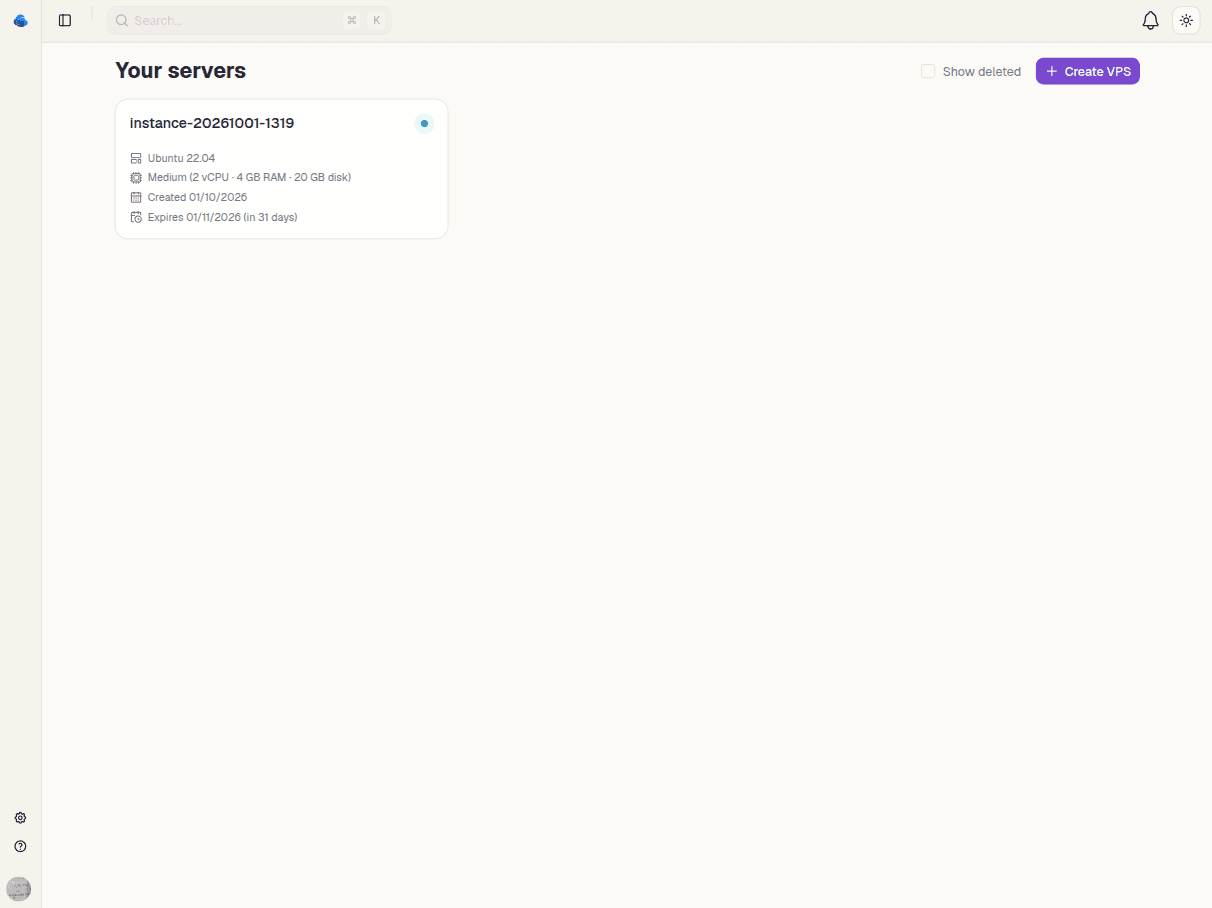Click the search magnifier icon
Screen dimensions: 1212x908
click(x=122, y=20)
